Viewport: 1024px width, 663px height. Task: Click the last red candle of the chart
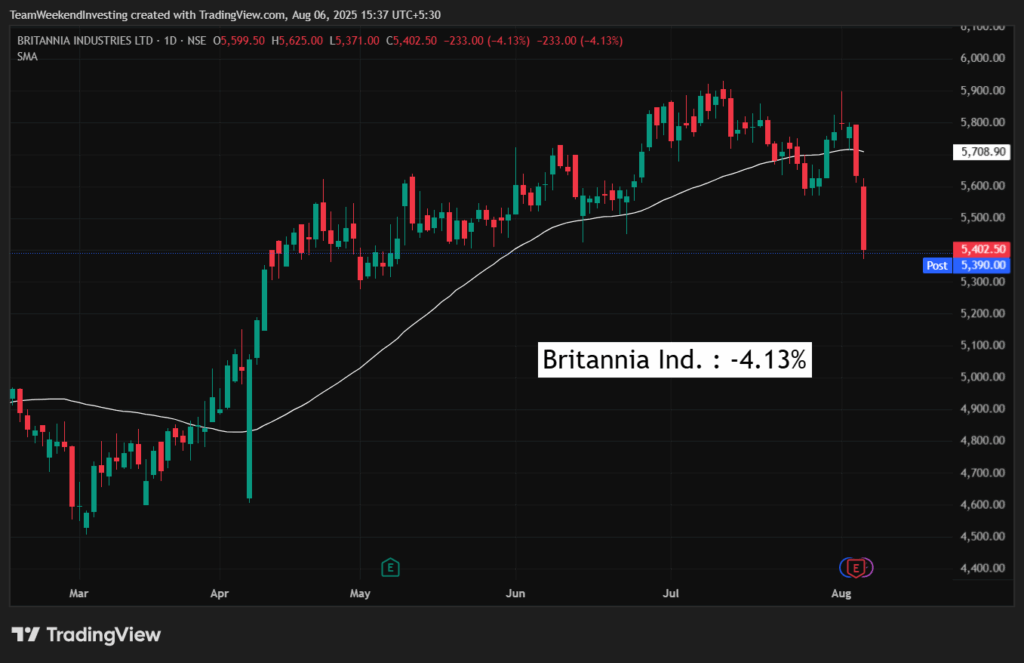(863, 218)
